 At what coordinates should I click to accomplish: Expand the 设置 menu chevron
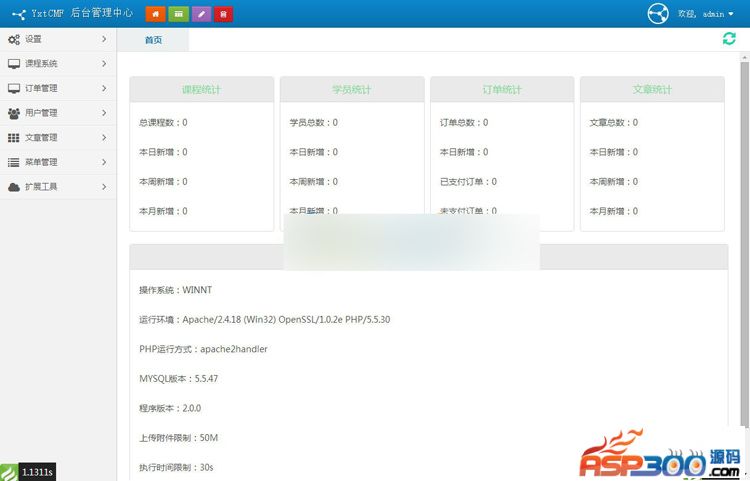point(104,39)
